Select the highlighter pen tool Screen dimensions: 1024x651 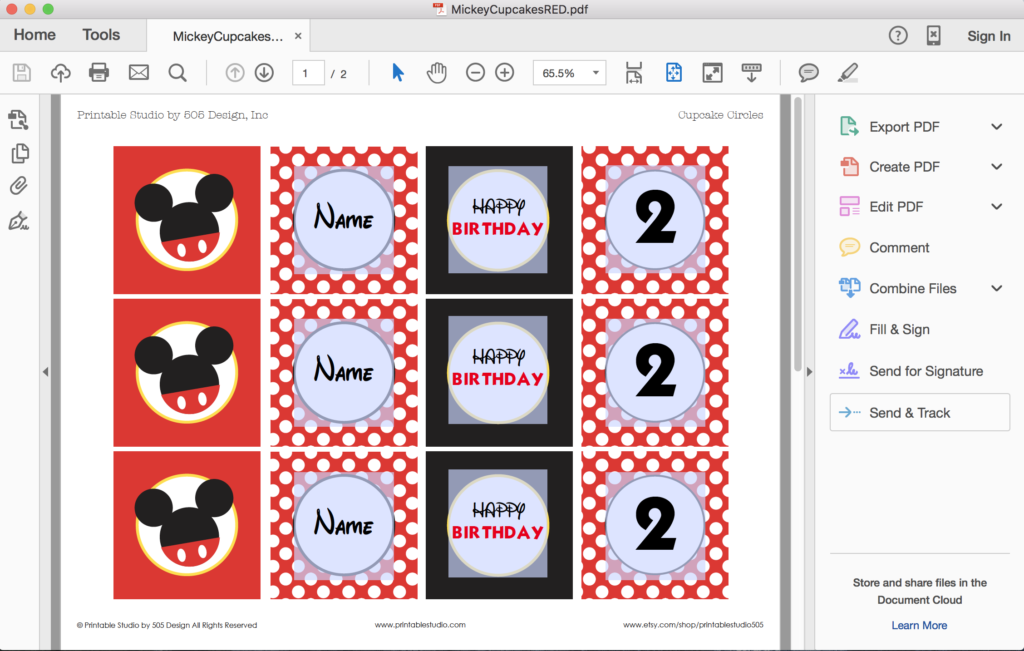(848, 72)
